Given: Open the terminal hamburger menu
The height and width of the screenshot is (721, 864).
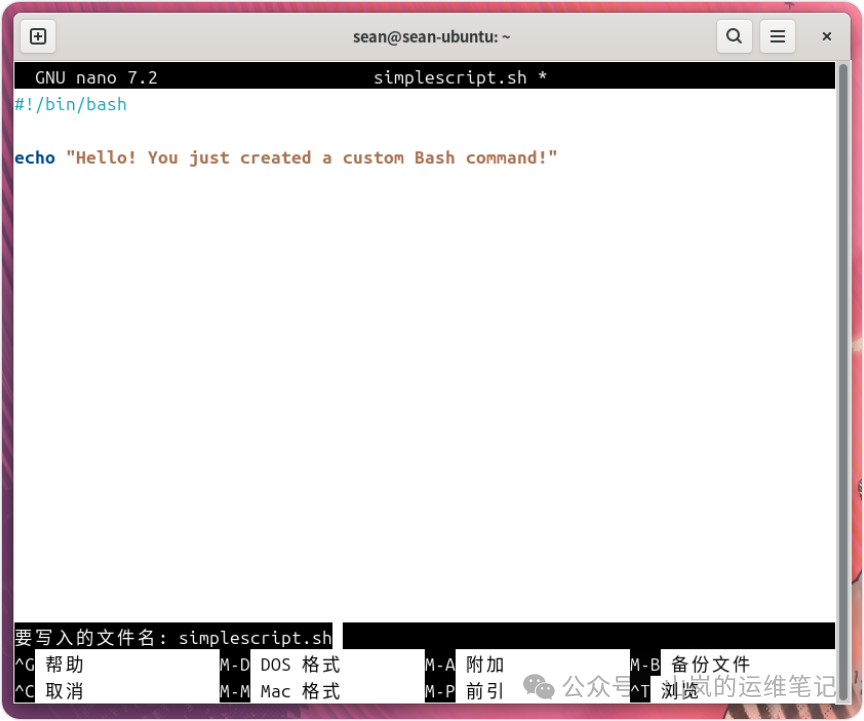Looking at the screenshot, I should click(778, 36).
